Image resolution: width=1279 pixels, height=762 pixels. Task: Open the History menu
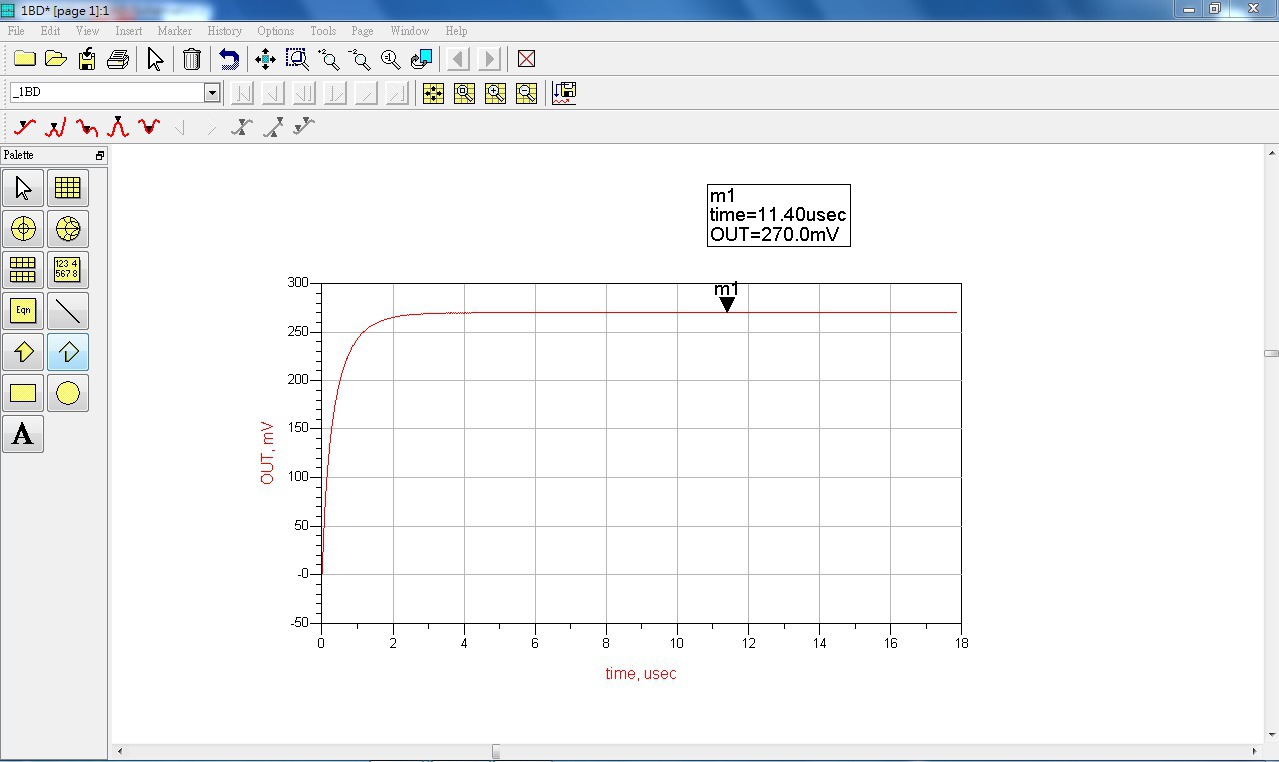point(224,31)
